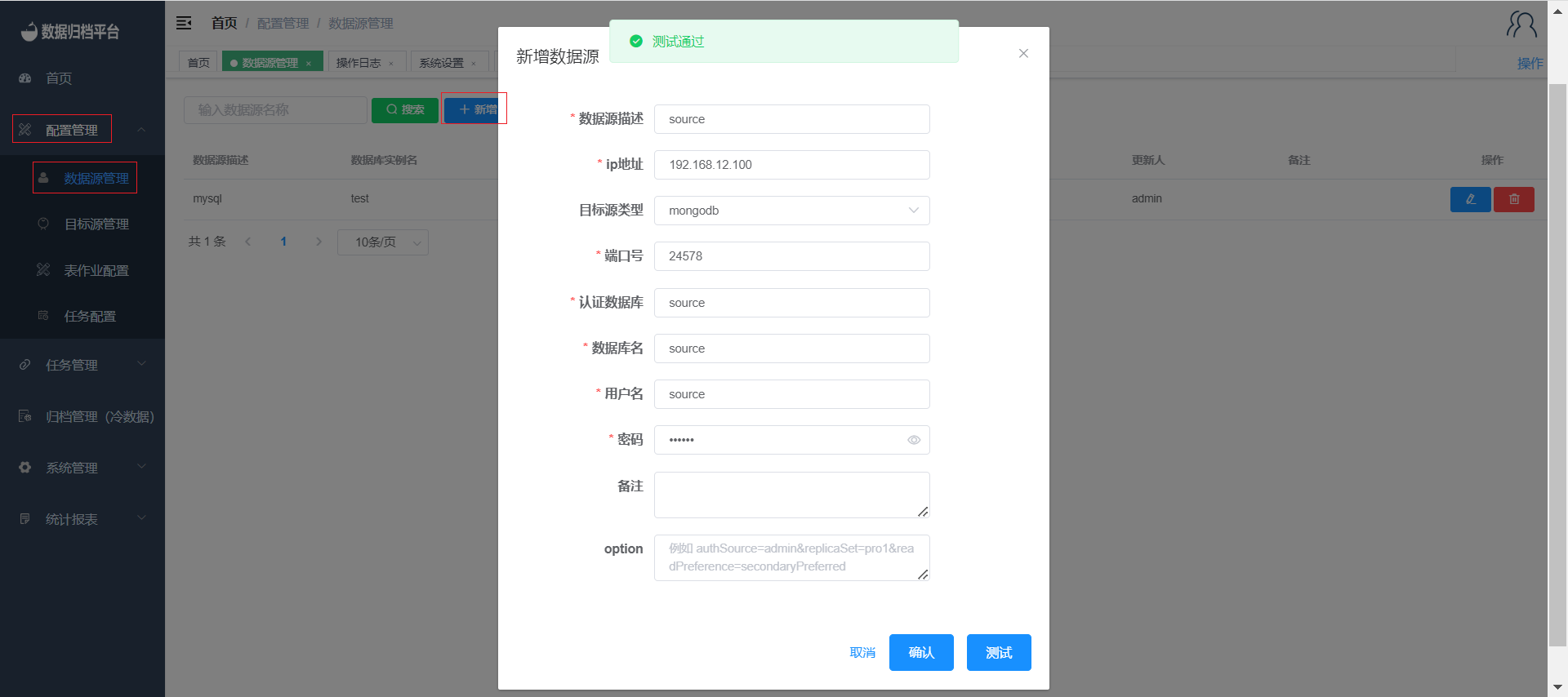The height and width of the screenshot is (697, 1568).
Task: Expand the 系统管理 menu chevron
Action: coord(141,467)
